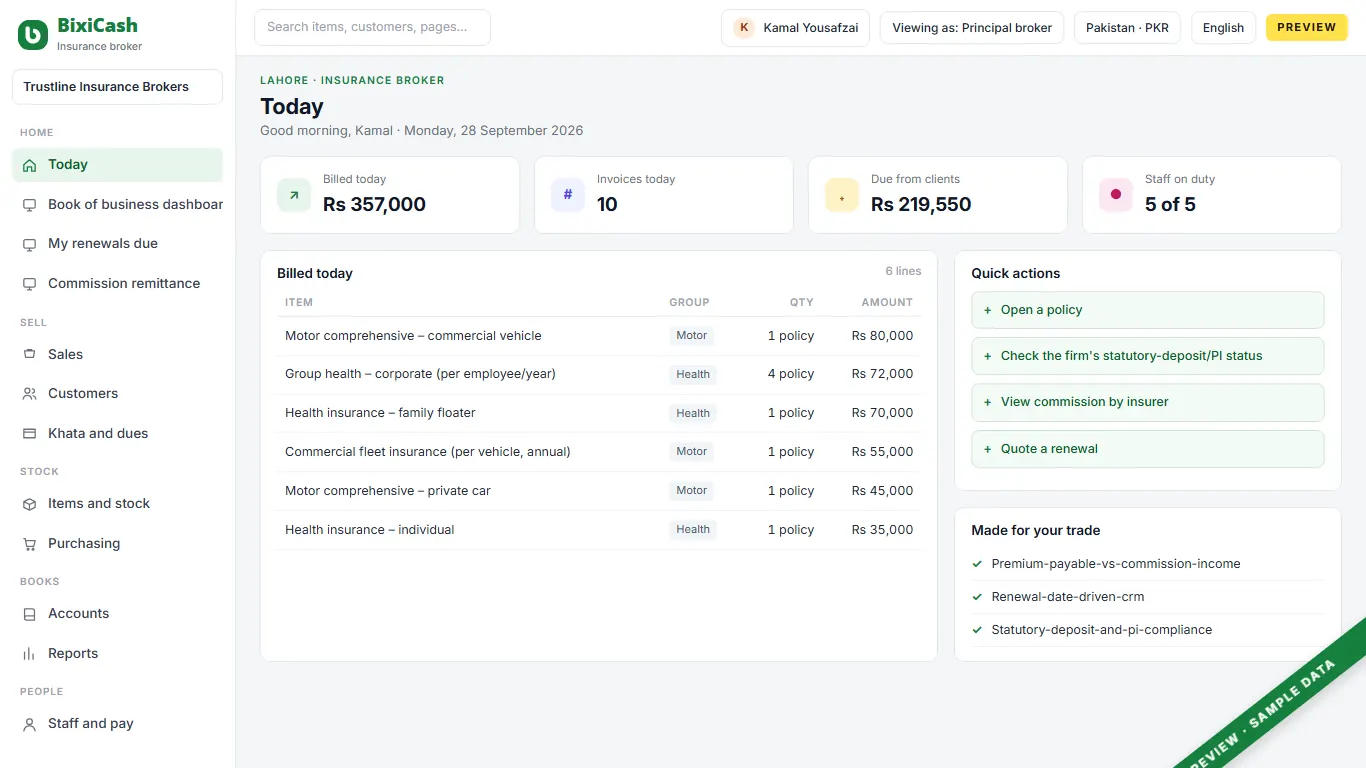Click the Today home icon in sidebar
Screen dimensions: 1366x768
29,165
